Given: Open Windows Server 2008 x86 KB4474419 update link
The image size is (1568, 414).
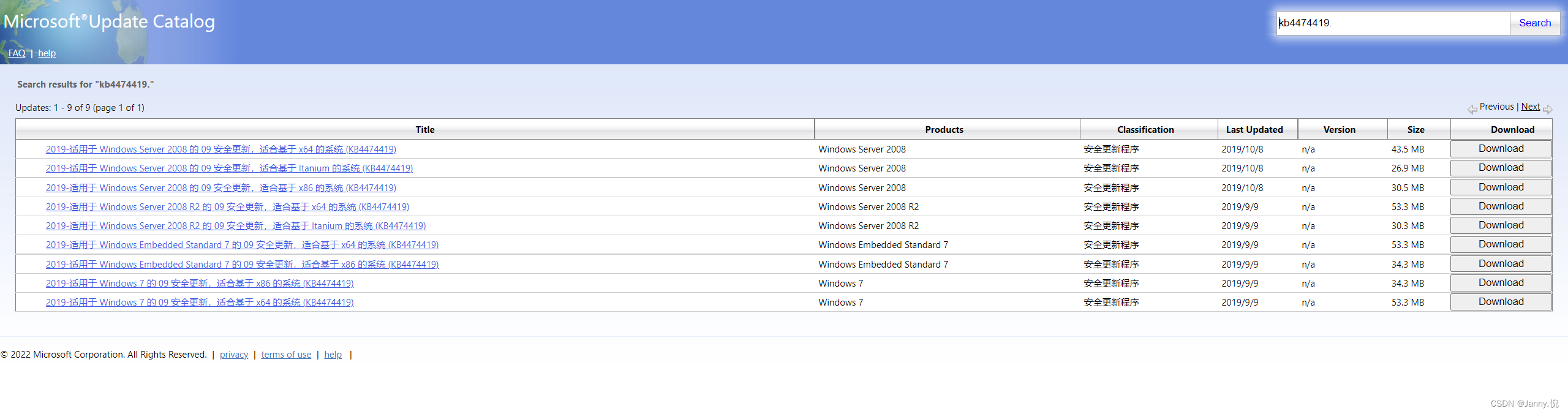Looking at the screenshot, I should 221,188.
